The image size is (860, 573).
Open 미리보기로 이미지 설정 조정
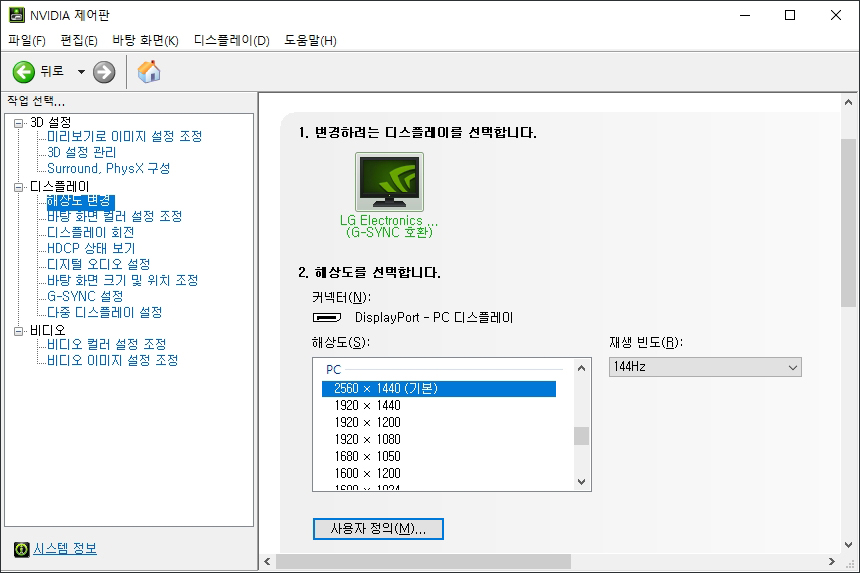pyautogui.click(x=125, y=136)
